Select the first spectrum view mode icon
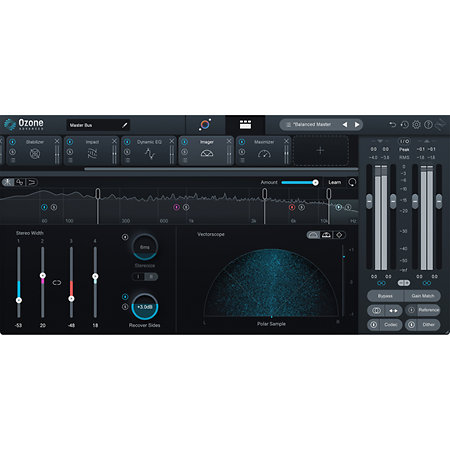The width and height of the screenshot is (450, 450). tap(8, 182)
